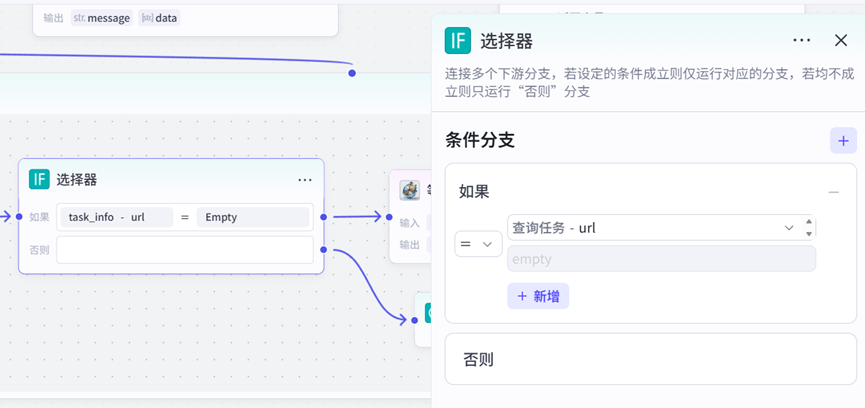The width and height of the screenshot is (865, 408).
Task: Open the 查询任务 - url variable dropdown
Action: click(x=653, y=228)
